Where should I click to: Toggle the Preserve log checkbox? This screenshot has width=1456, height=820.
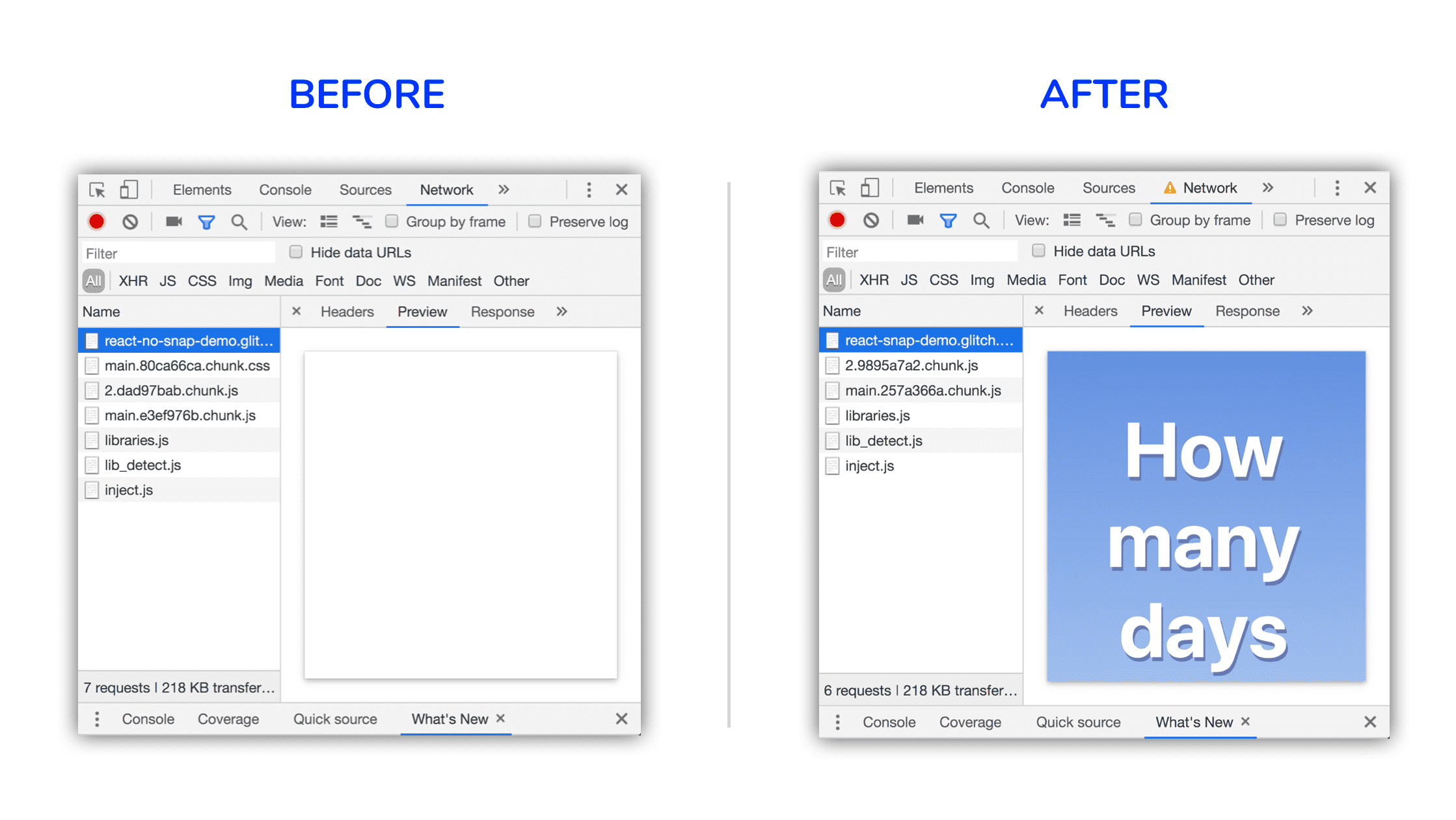coord(533,220)
